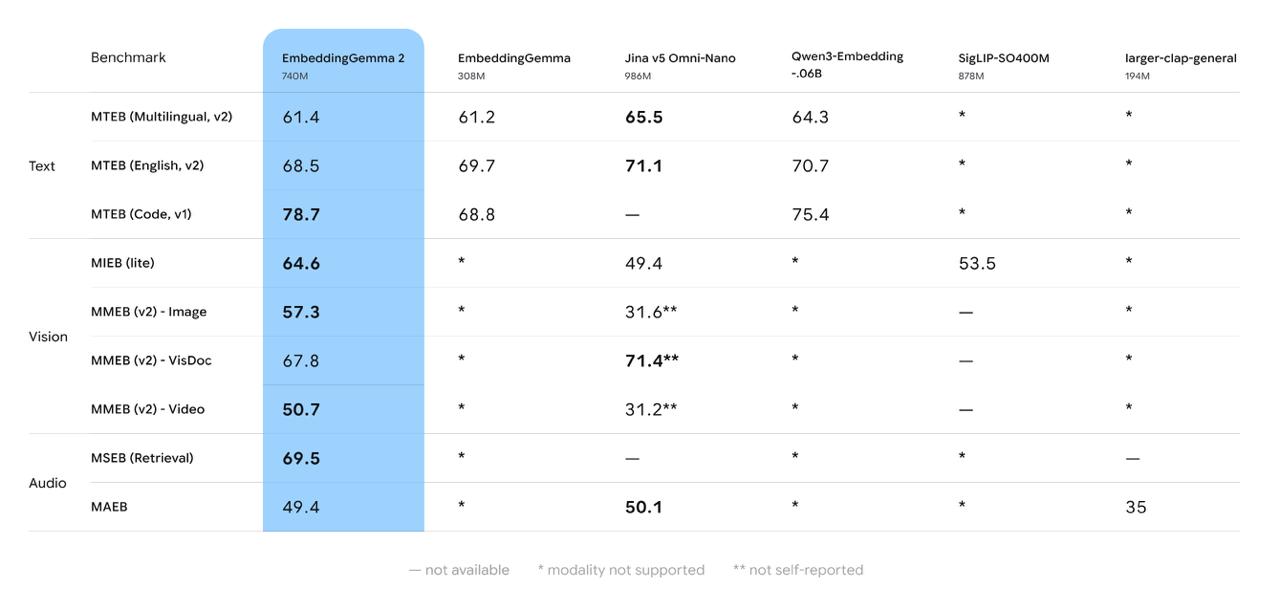Click the MAEB row label
The width and height of the screenshot is (1280, 610).
coord(109,507)
